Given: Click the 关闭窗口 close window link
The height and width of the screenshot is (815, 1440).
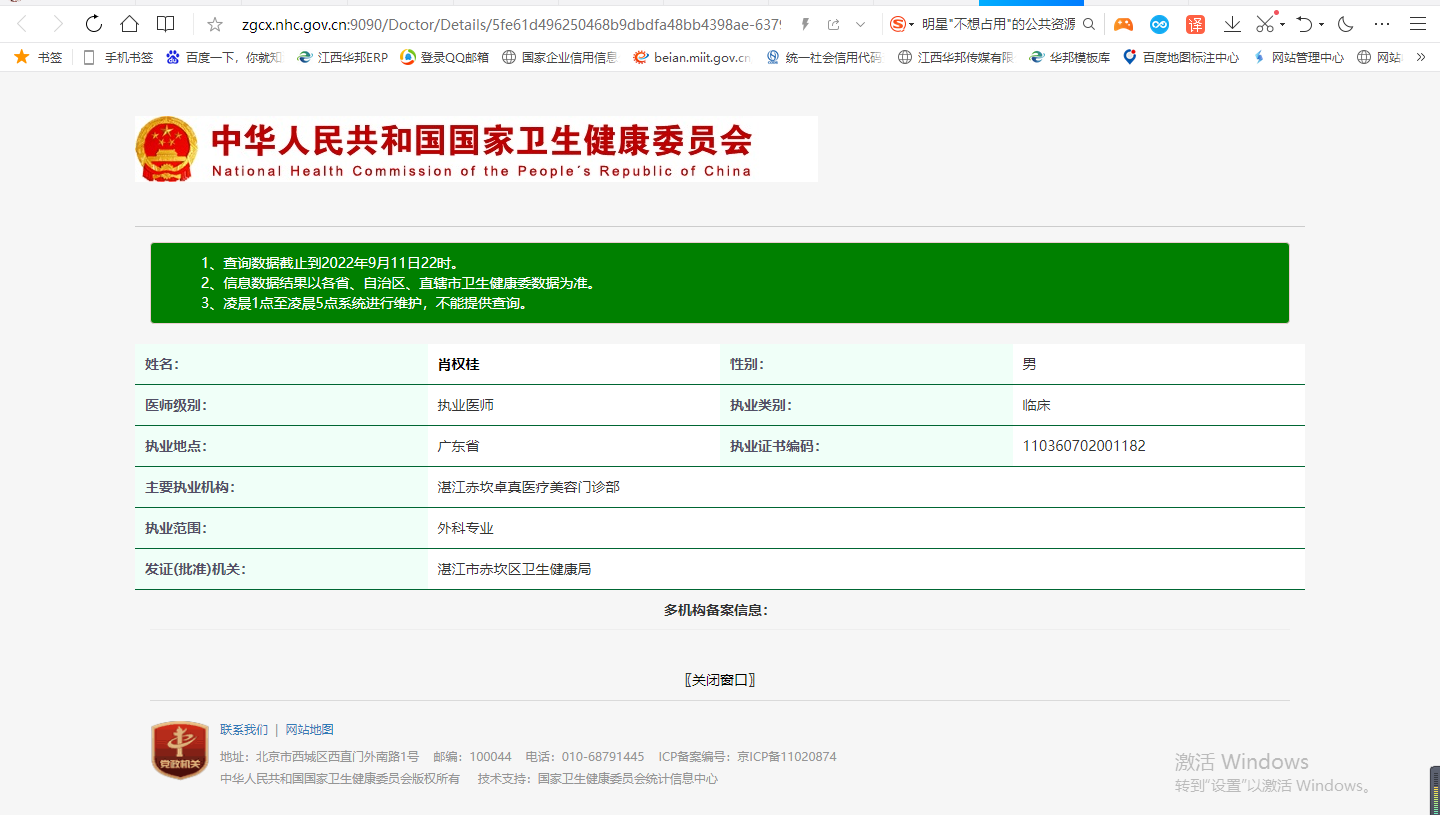Looking at the screenshot, I should [x=720, y=680].
